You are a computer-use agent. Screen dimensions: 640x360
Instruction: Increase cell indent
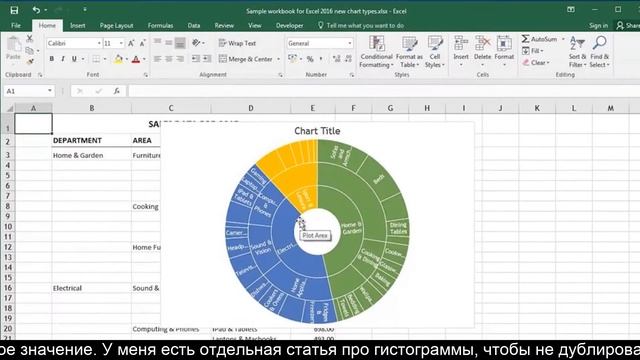207,59
